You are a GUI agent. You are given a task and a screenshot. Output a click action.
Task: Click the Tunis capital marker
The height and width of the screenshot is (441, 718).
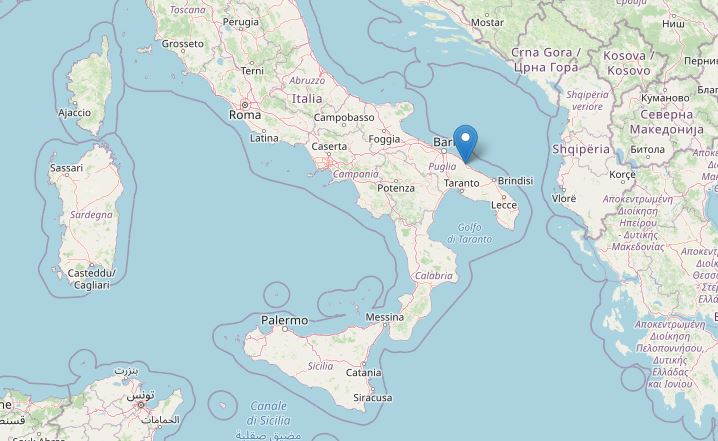tap(141, 405)
